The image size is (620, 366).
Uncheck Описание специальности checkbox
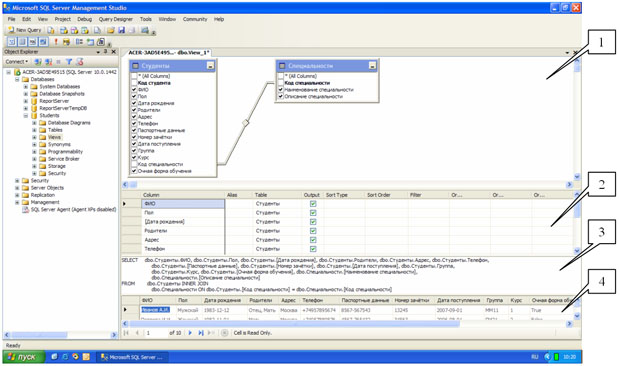point(281,96)
